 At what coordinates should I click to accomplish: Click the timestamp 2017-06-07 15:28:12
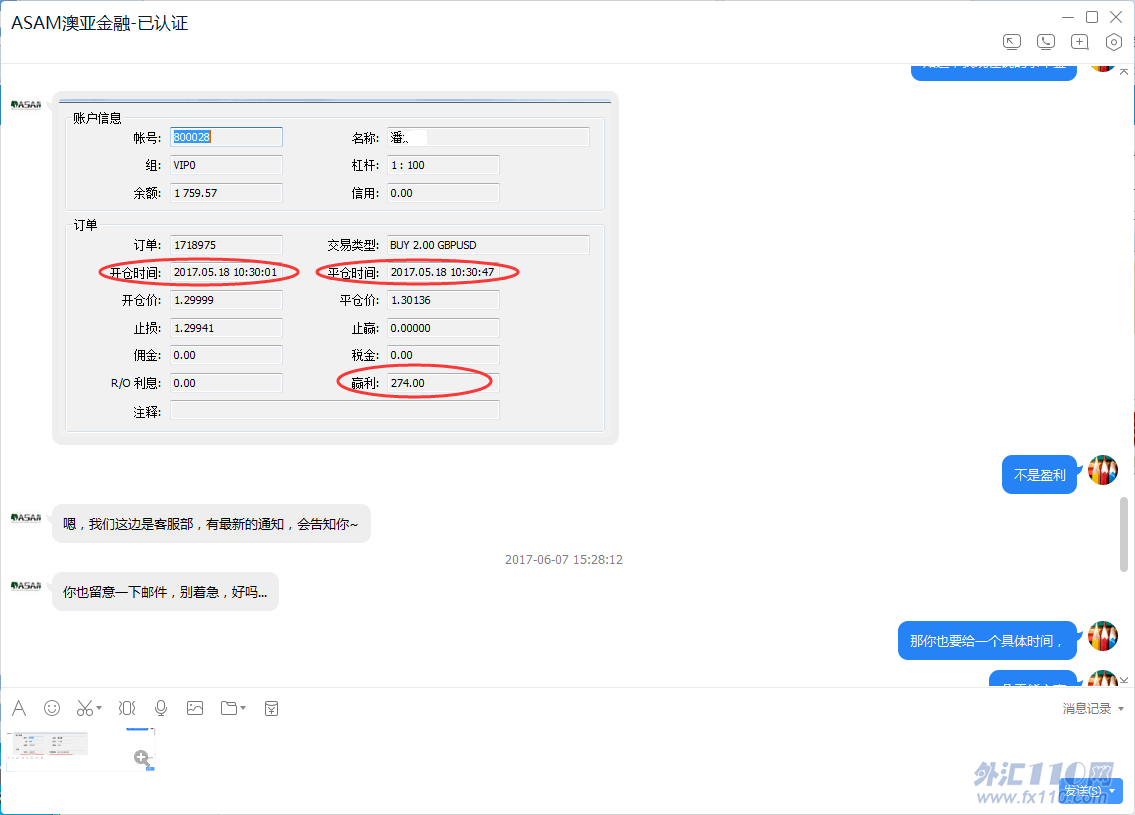(x=564, y=559)
